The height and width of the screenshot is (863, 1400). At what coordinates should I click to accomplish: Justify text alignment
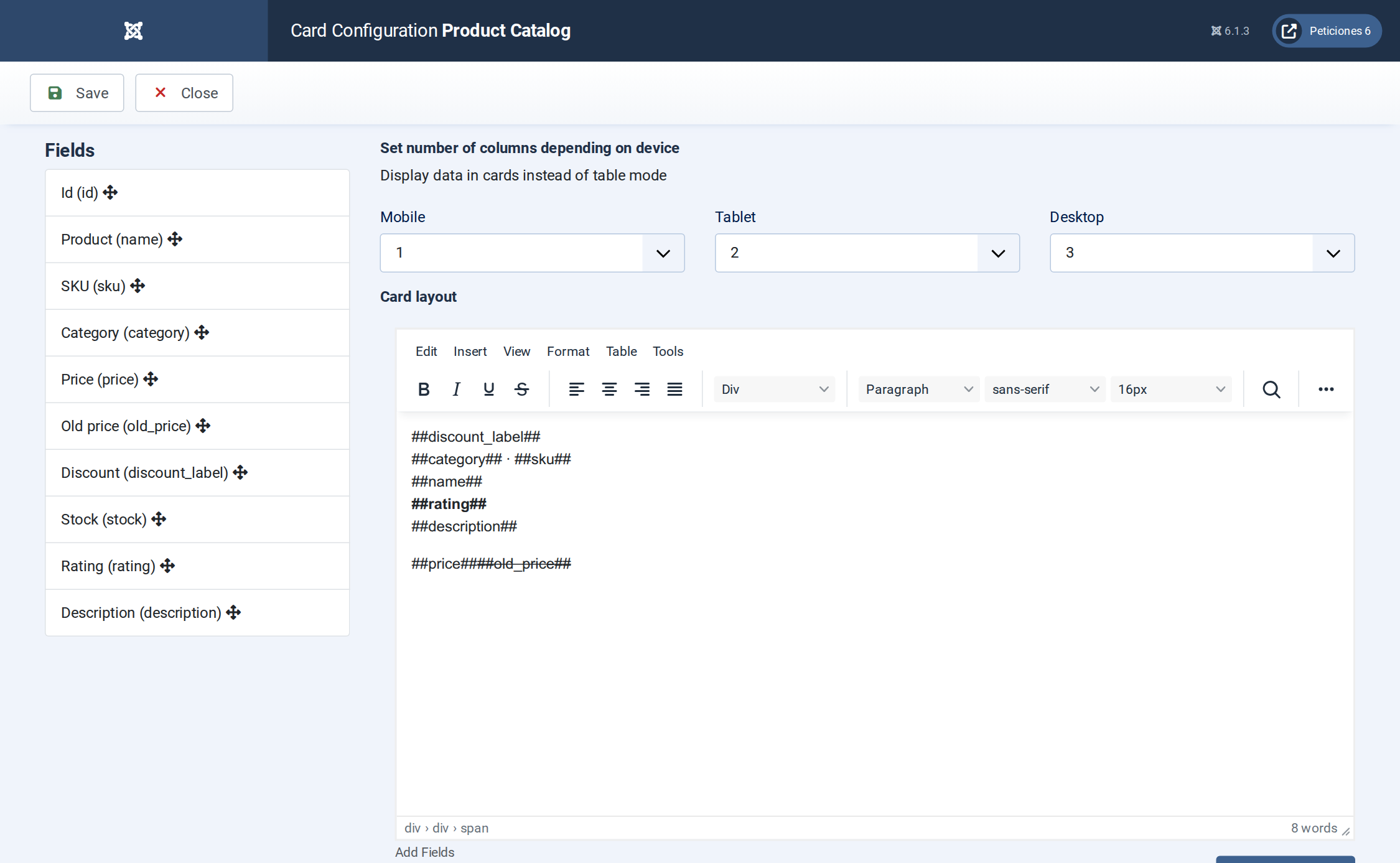click(x=674, y=390)
